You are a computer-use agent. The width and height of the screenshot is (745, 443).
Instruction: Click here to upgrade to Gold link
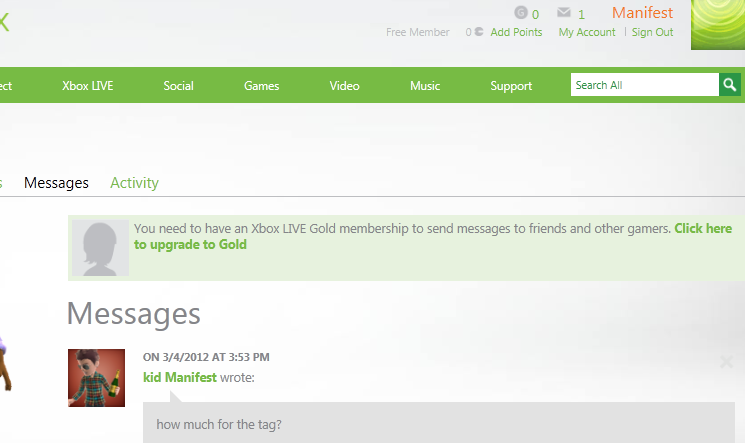(x=433, y=236)
